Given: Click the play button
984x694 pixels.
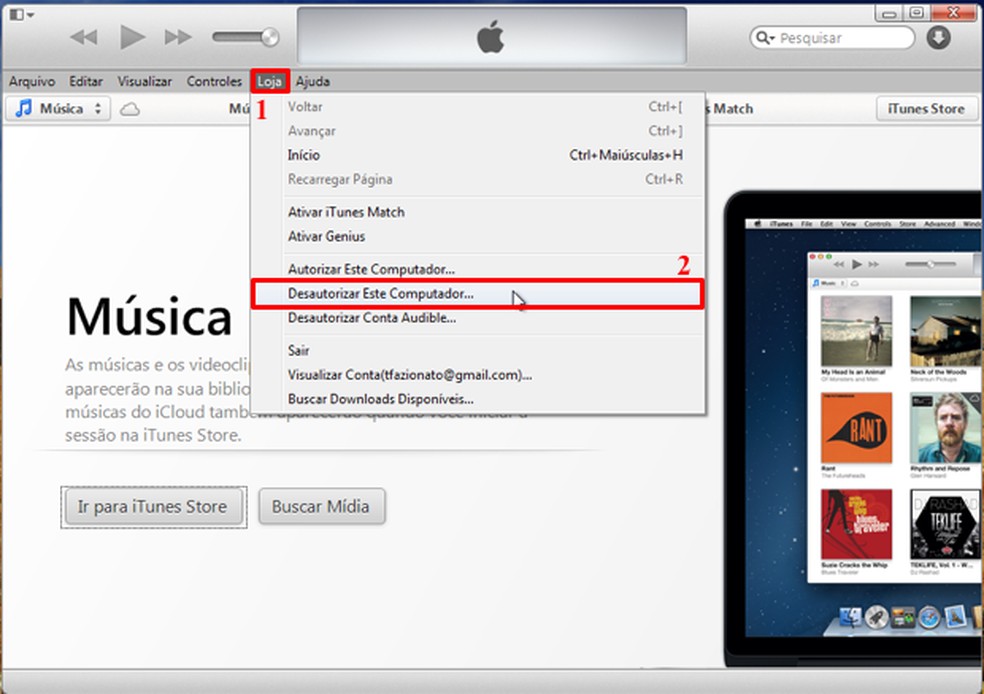Looking at the screenshot, I should click(132, 37).
